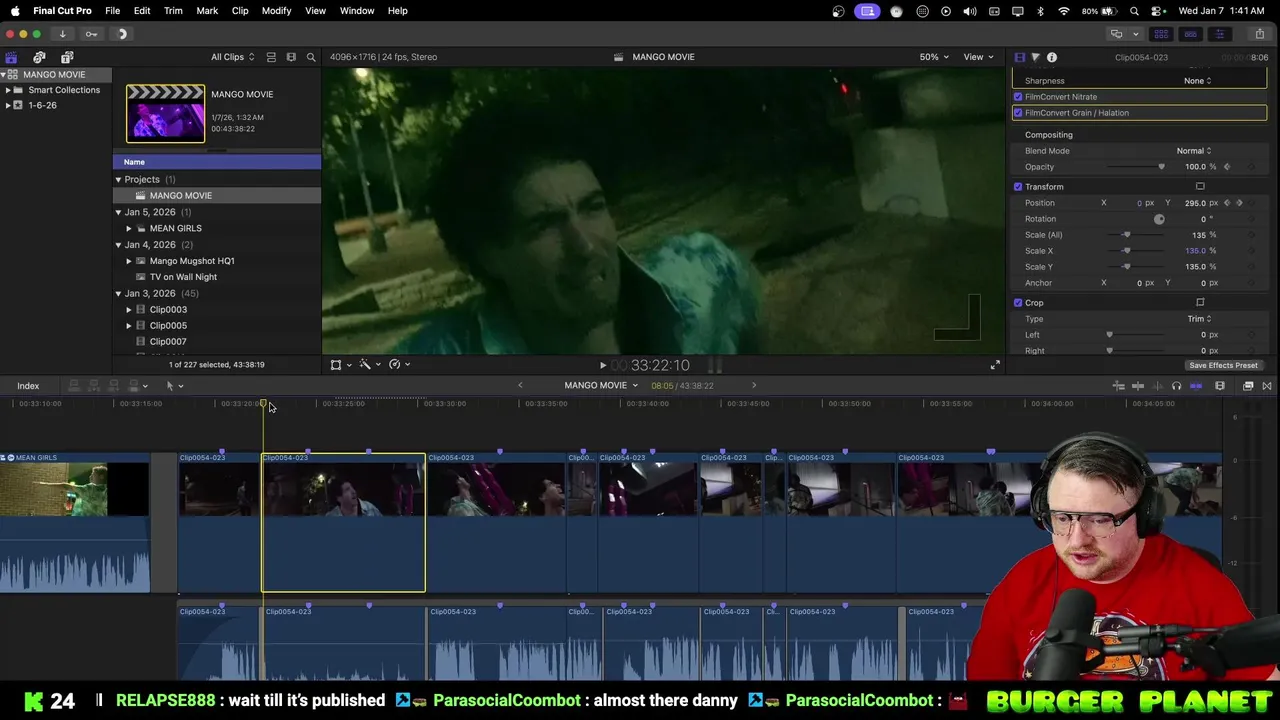This screenshot has height=720, width=1280.
Task: Toggle snapping icon in timeline
Action: 1196,386
